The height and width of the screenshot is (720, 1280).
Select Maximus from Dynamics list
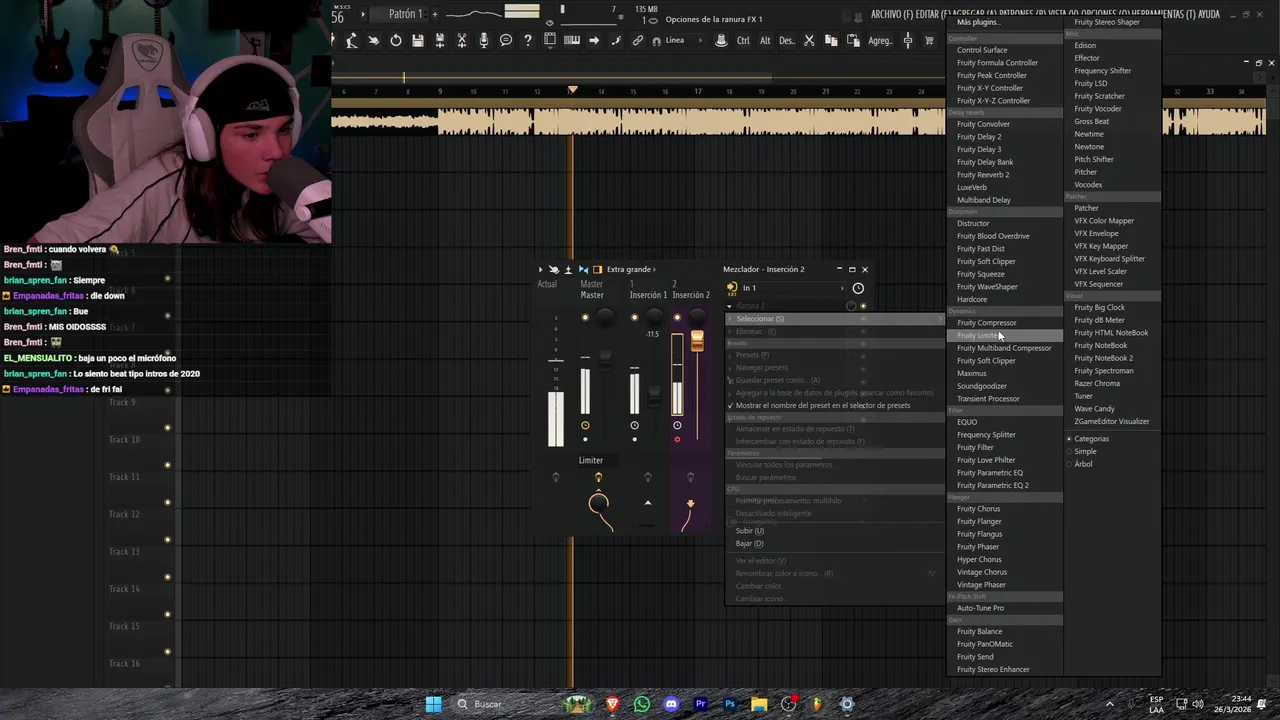pyautogui.click(x=971, y=373)
